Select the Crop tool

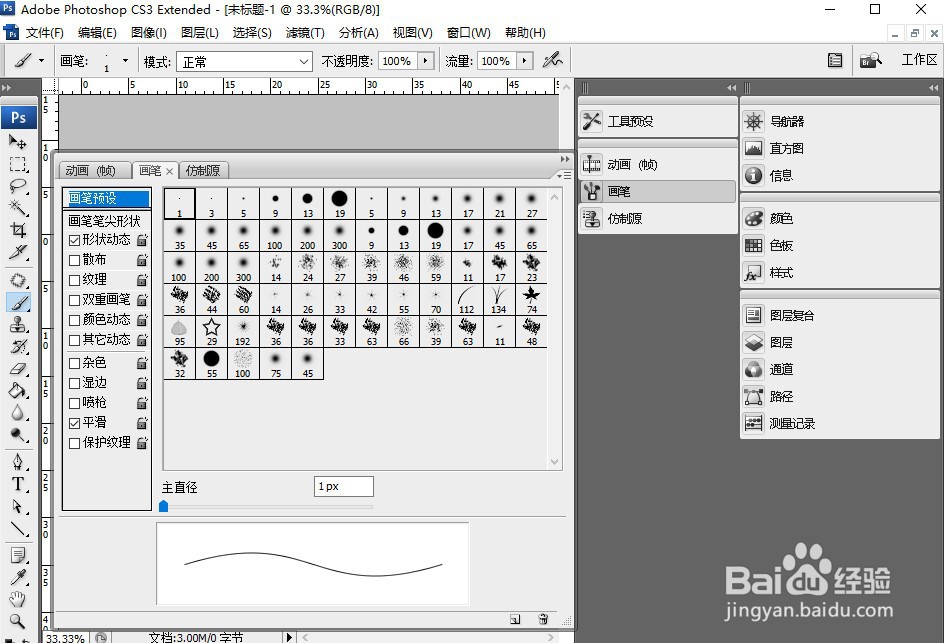click(17, 229)
